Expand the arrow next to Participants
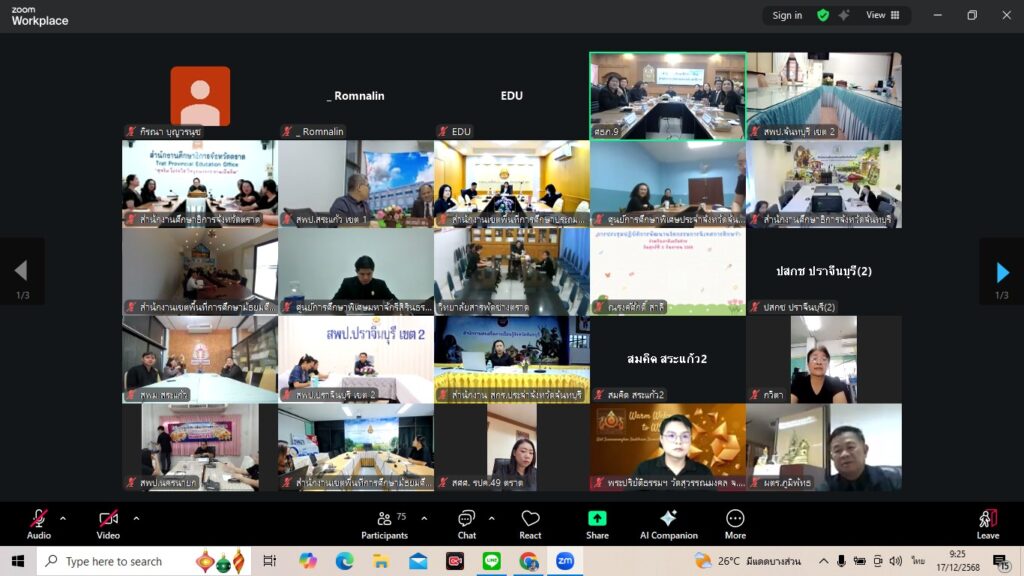 pos(424,518)
